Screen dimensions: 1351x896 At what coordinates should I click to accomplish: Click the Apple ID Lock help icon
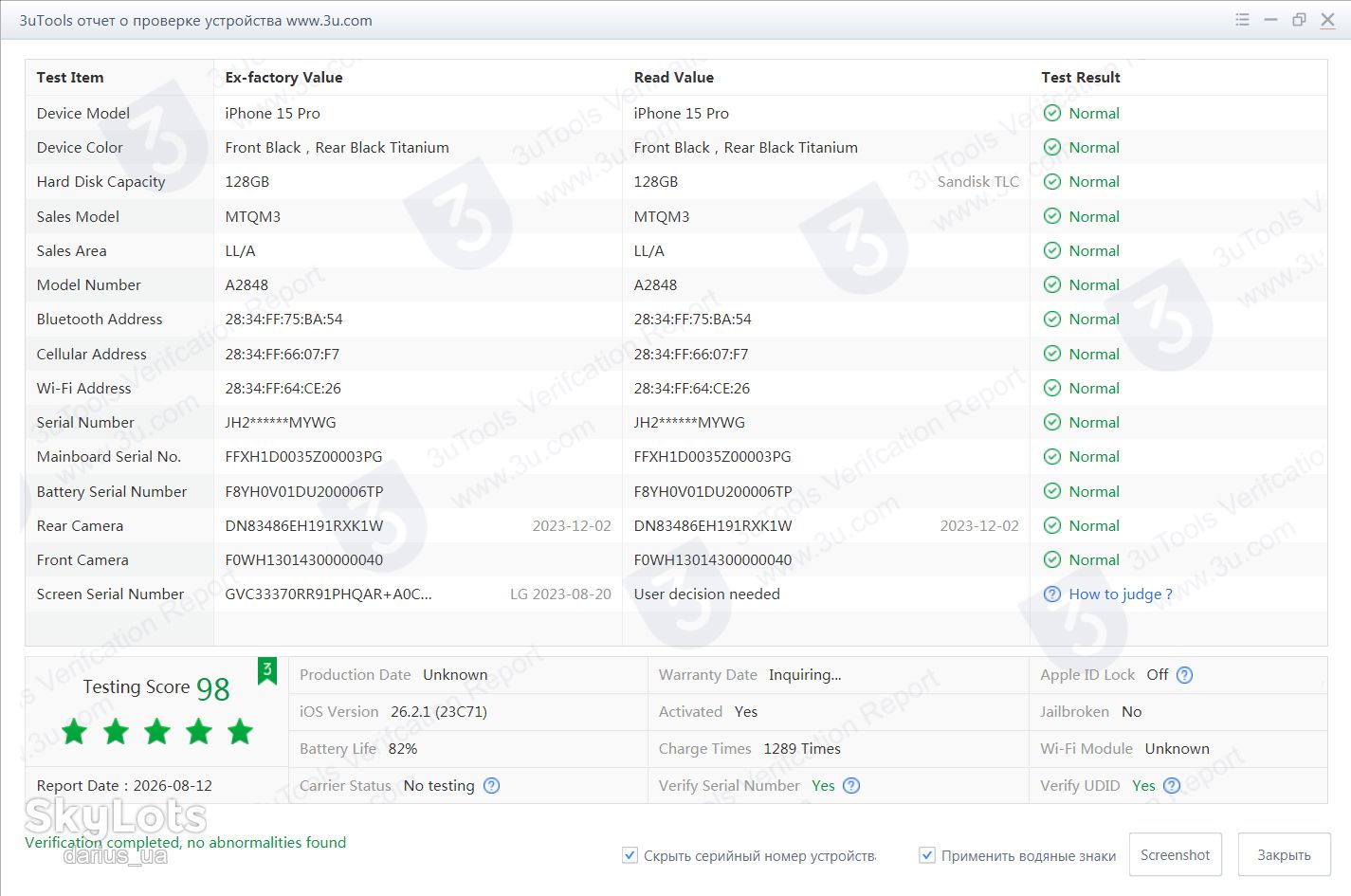(x=1184, y=675)
